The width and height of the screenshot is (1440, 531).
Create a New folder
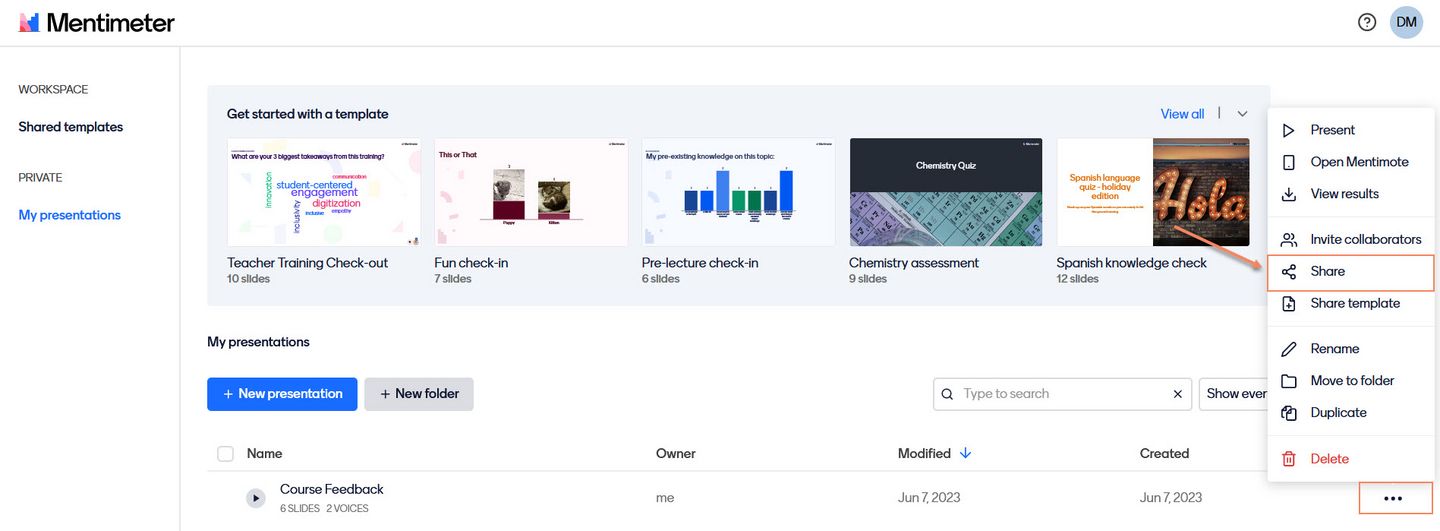point(418,394)
